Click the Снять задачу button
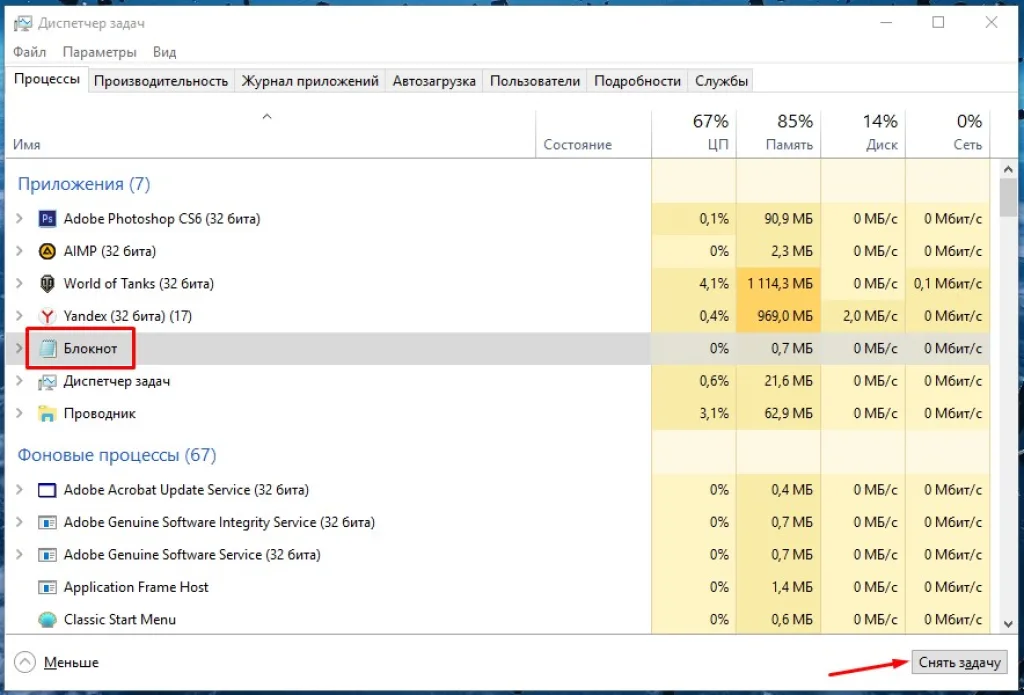The width and height of the screenshot is (1024, 695). click(x=959, y=662)
